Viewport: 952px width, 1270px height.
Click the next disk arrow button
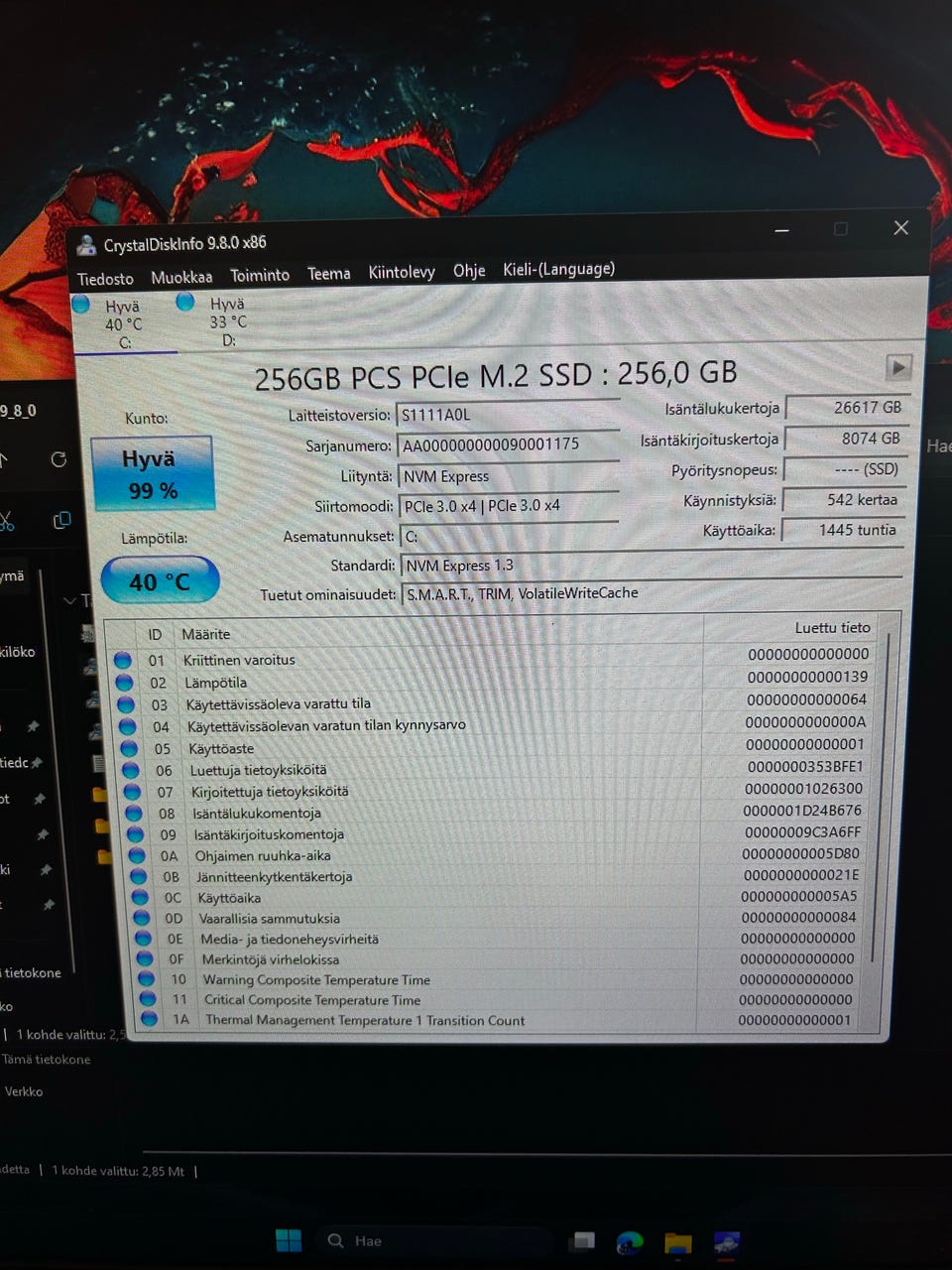[898, 367]
